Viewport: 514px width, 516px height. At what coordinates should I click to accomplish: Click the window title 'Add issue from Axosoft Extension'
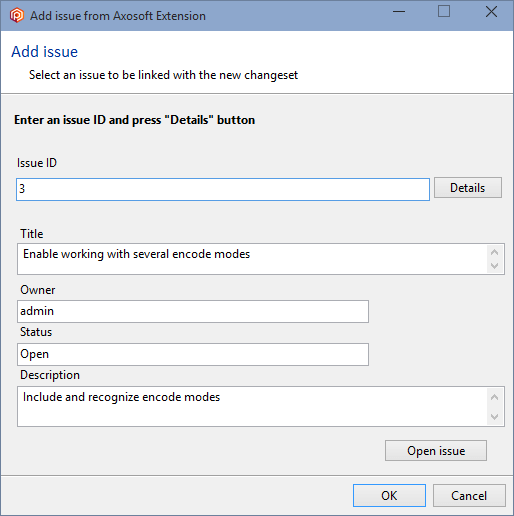[x=118, y=16]
